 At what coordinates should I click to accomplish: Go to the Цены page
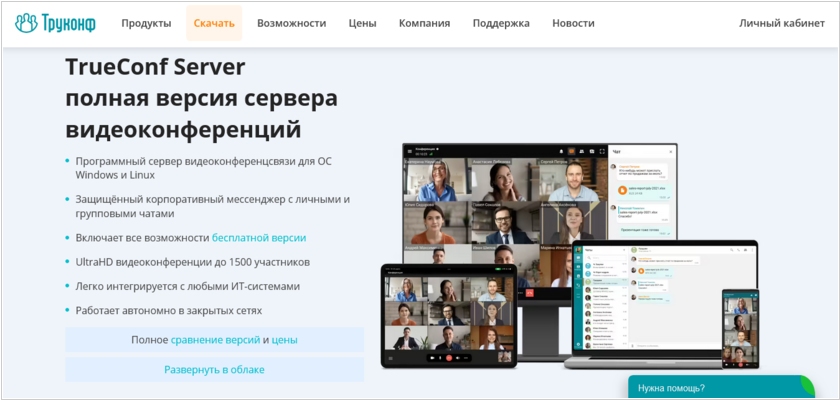(x=363, y=23)
